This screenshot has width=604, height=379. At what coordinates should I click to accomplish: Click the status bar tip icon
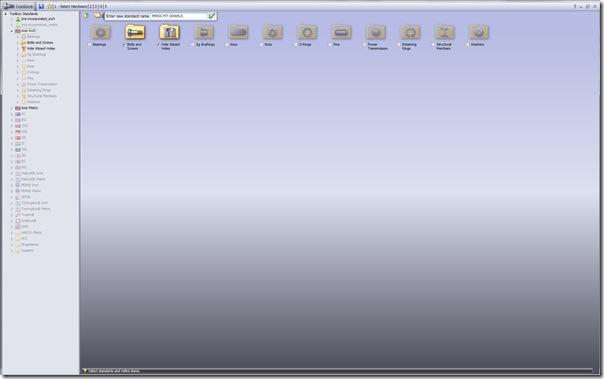tap(85, 371)
